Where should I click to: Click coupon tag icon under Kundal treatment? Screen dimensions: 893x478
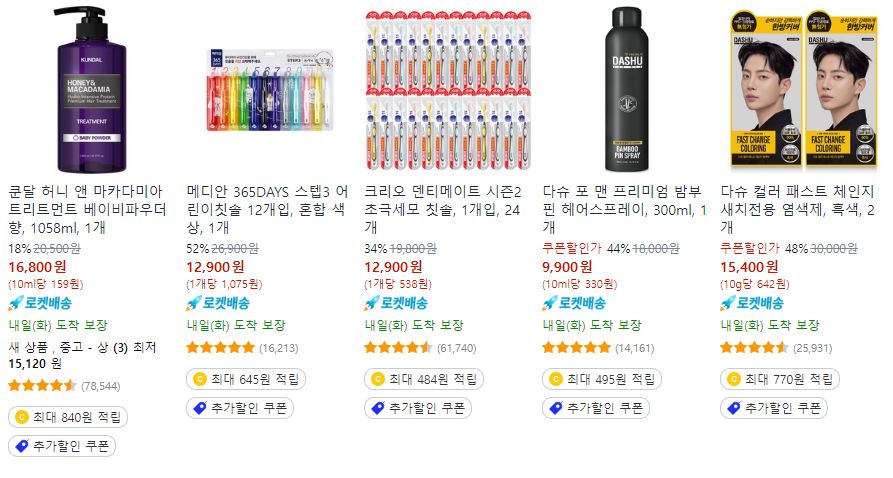22,446
